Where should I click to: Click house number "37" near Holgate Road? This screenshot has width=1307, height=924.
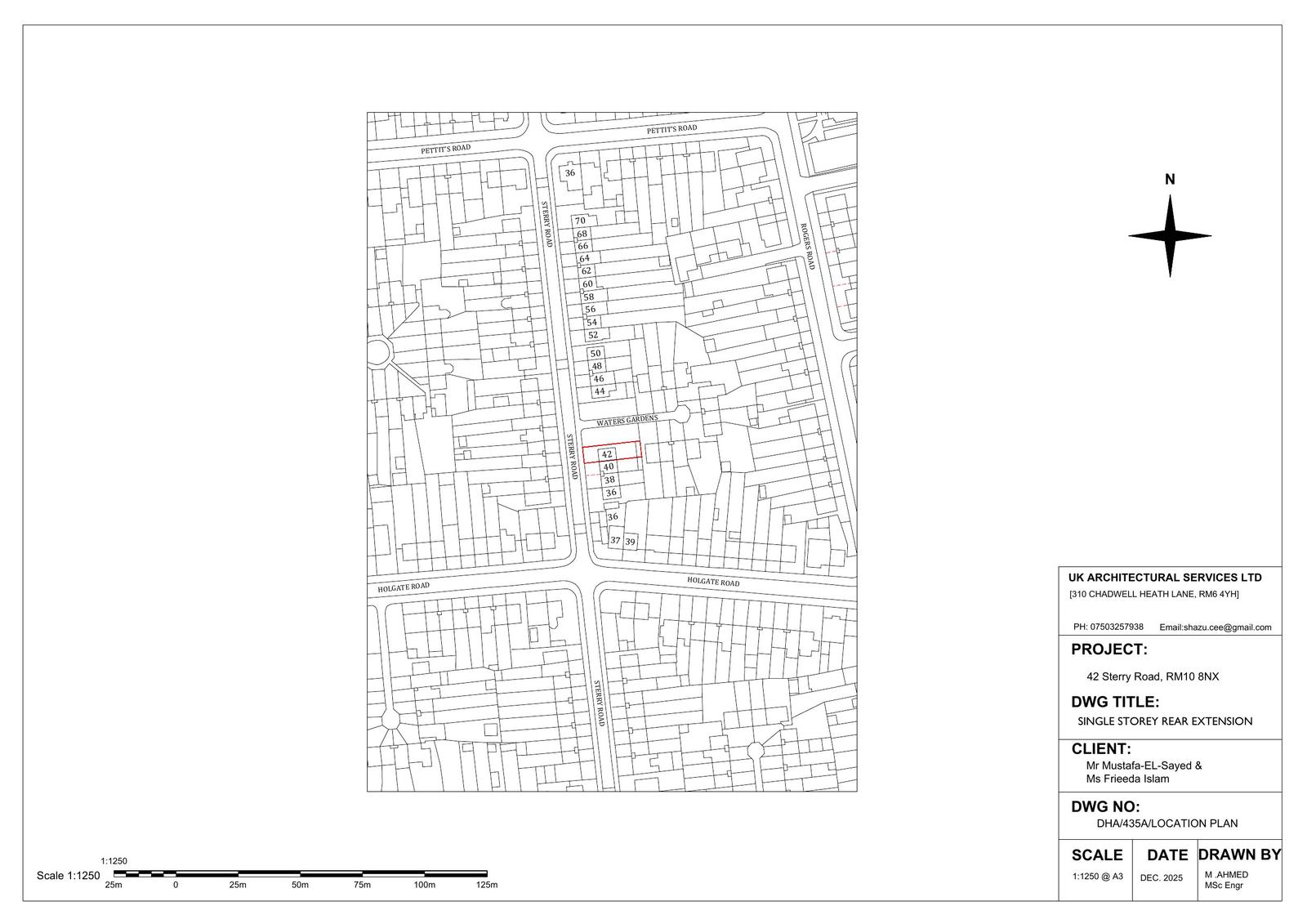615,540
